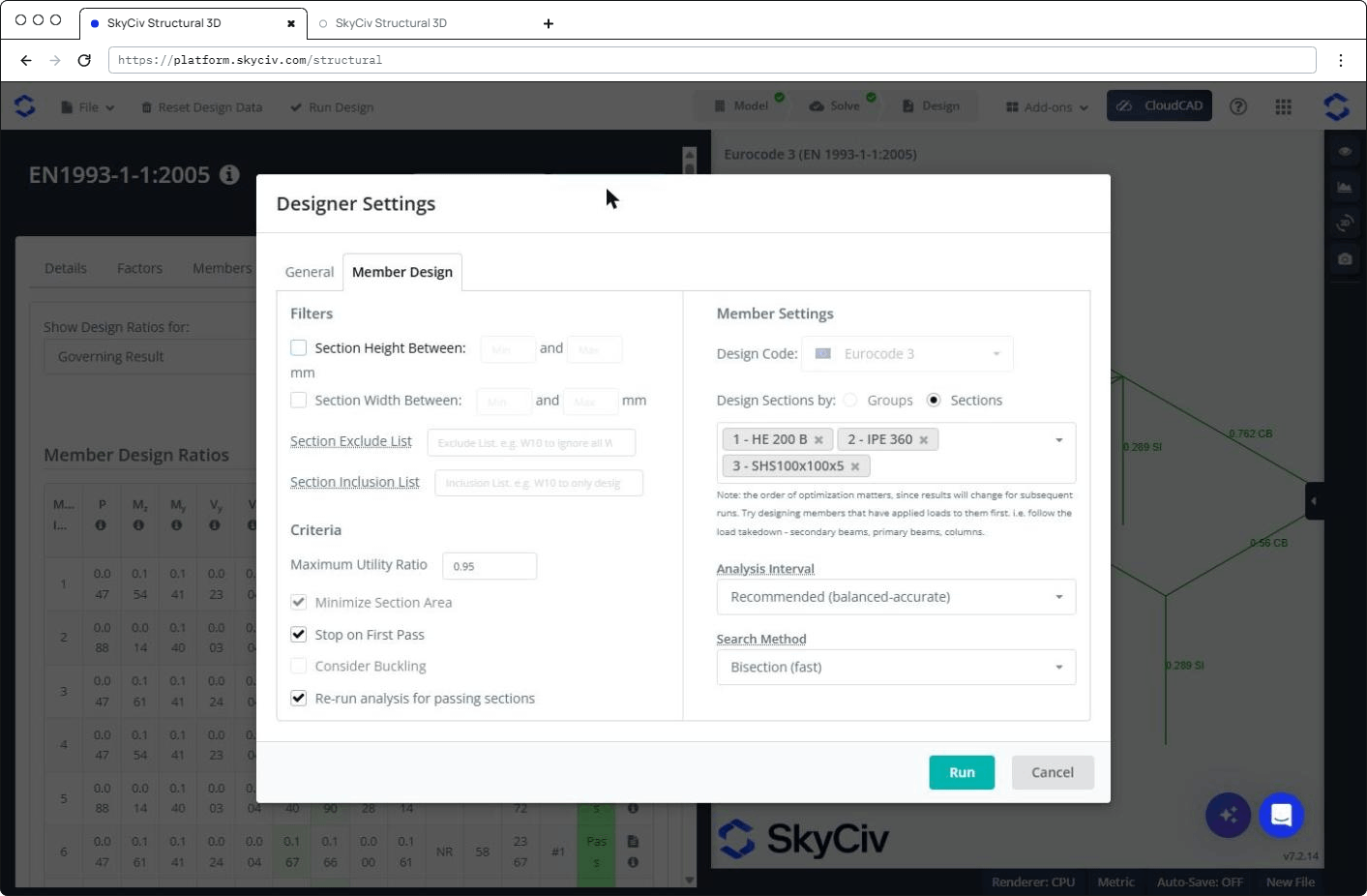Open the Details tab in the background panel

[x=66, y=268]
